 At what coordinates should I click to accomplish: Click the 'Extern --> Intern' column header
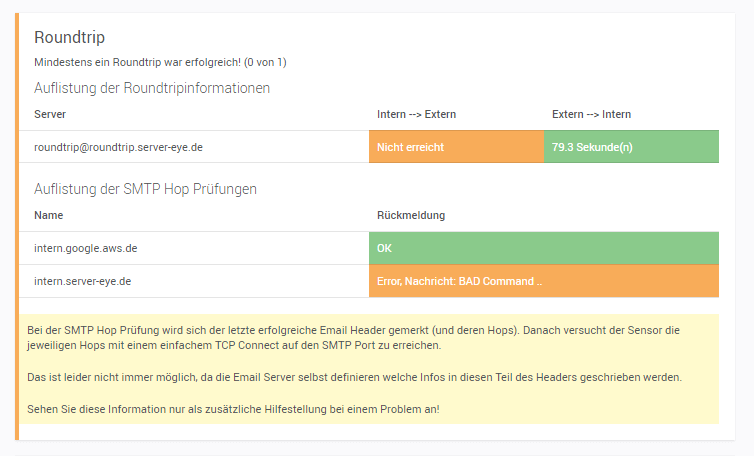(591, 114)
